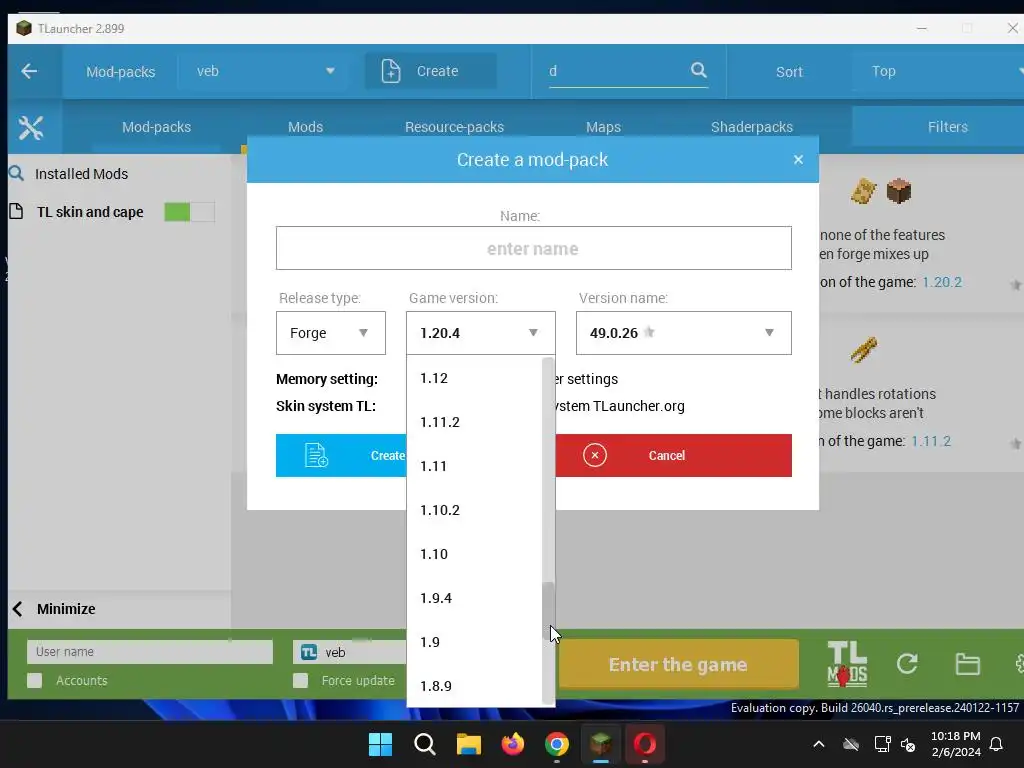Image resolution: width=1024 pixels, height=768 pixels.
Task: Expand the veb mod-pack selector dropdown
Action: point(266,71)
